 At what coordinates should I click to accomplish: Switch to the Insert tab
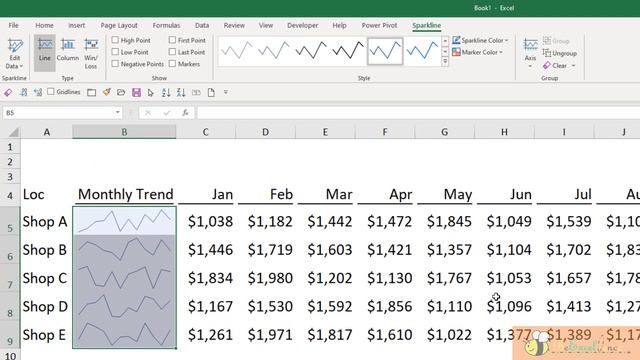76,25
